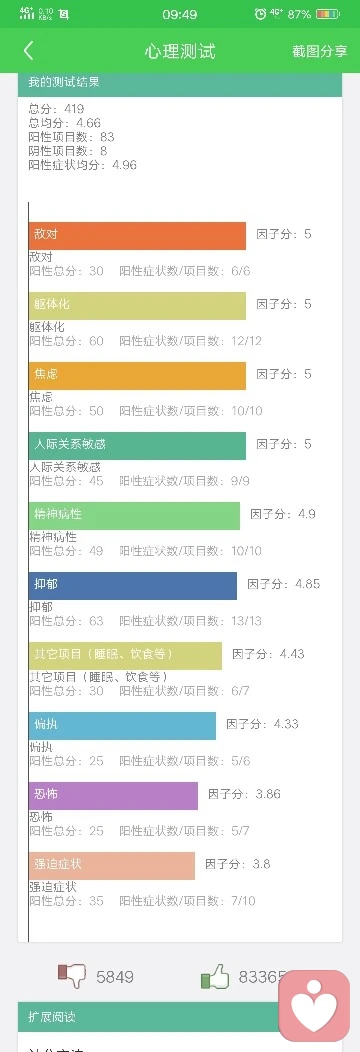
Task: Tap the thumbs-down dislike icon
Action: coord(72,976)
